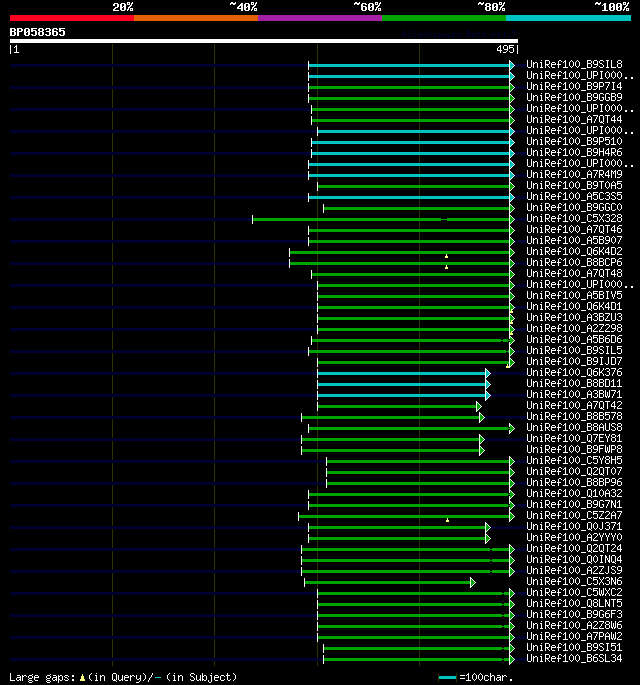Open hit UniRef100_B9SIL8

[574, 64]
